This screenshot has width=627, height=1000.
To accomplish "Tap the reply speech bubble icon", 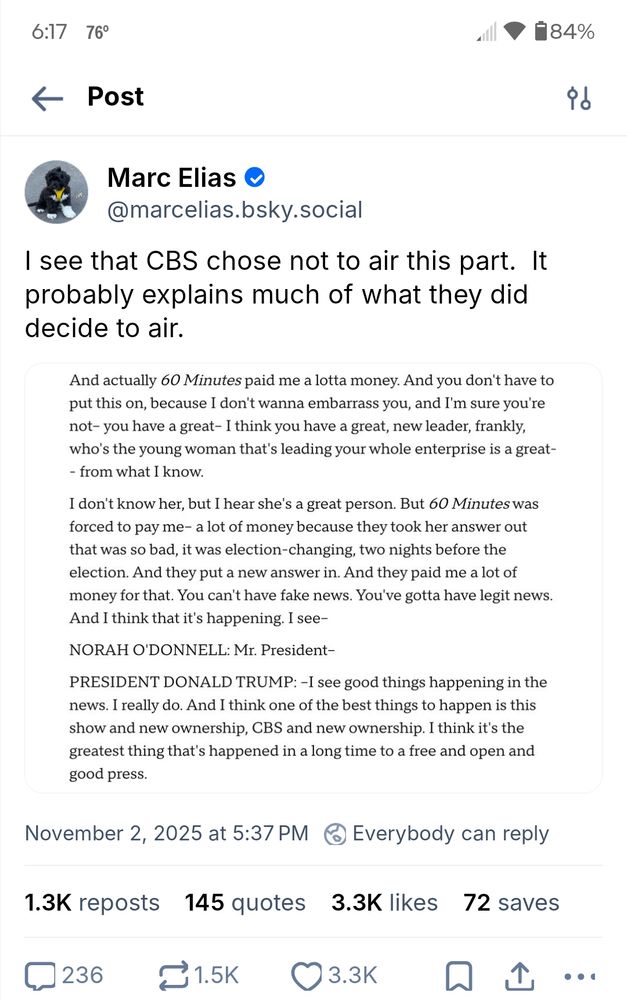I will [40, 975].
